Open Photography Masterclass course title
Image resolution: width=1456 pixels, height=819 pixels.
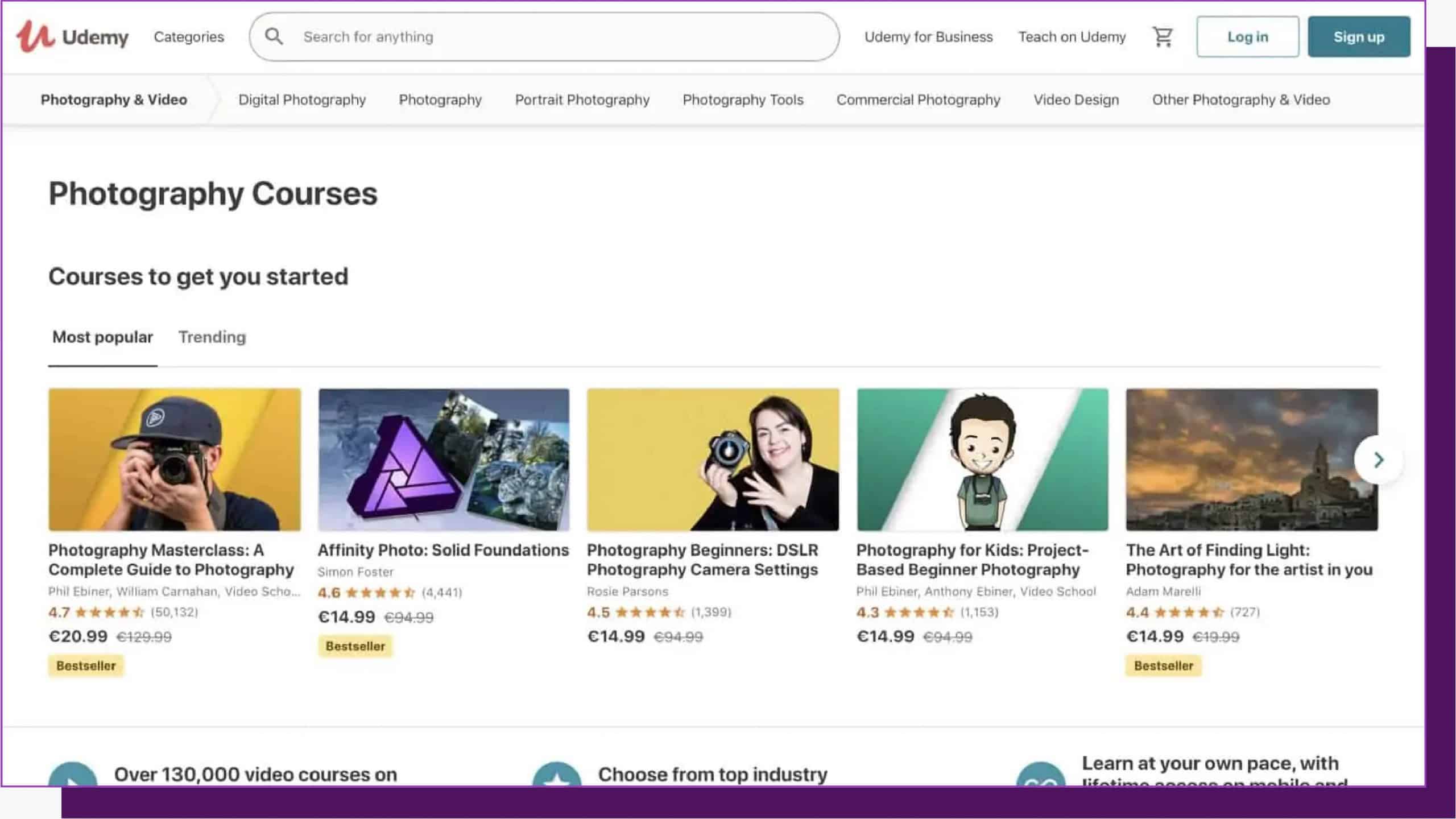(x=171, y=560)
